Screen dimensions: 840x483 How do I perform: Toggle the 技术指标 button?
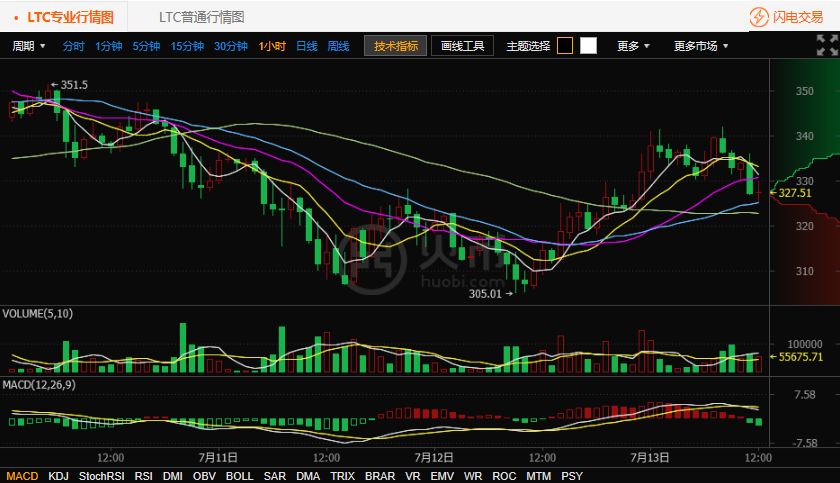(395, 46)
